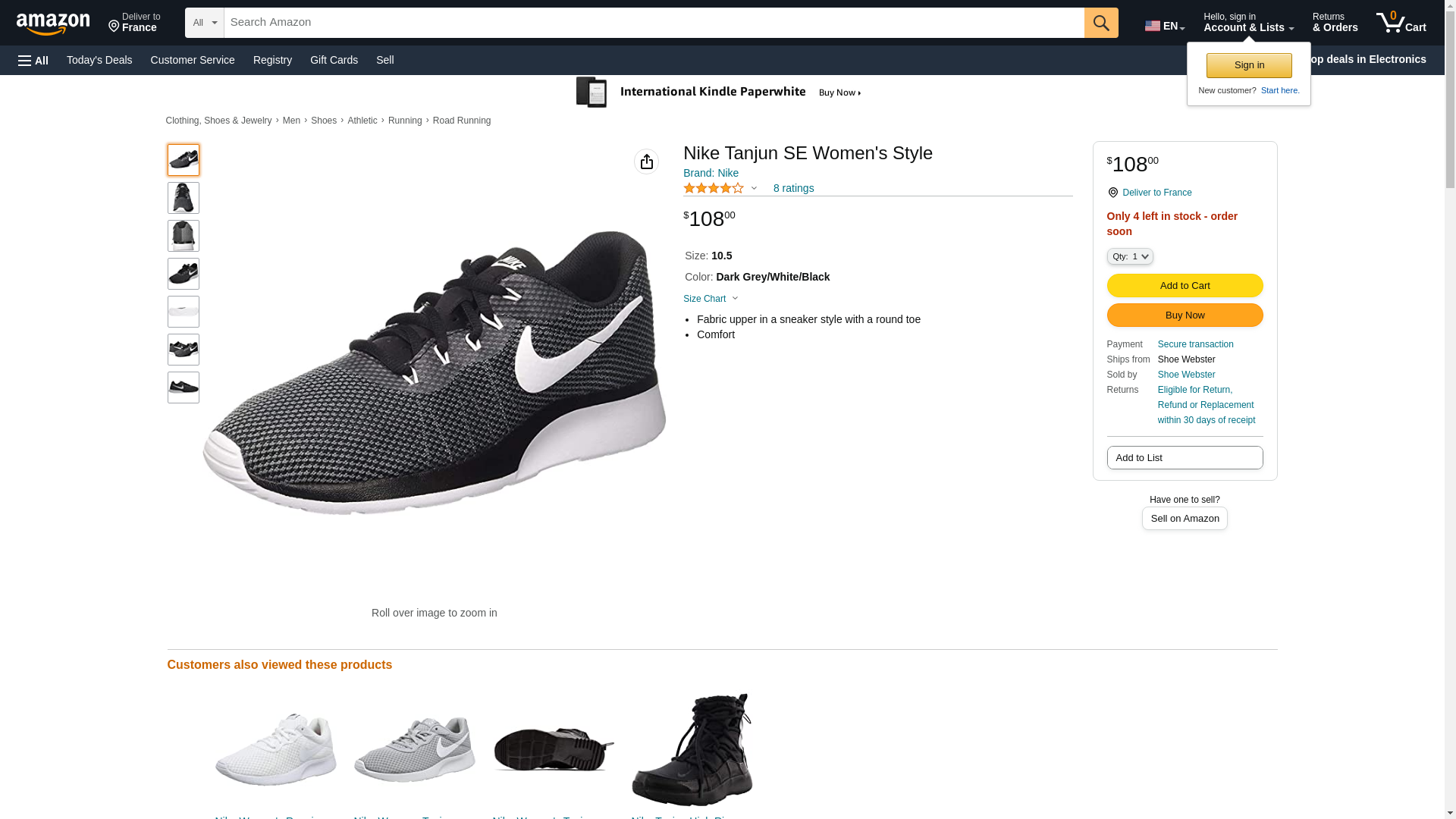Open Today's Deals in navigation bar
Image resolution: width=1456 pixels, height=819 pixels.
click(x=99, y=60)
